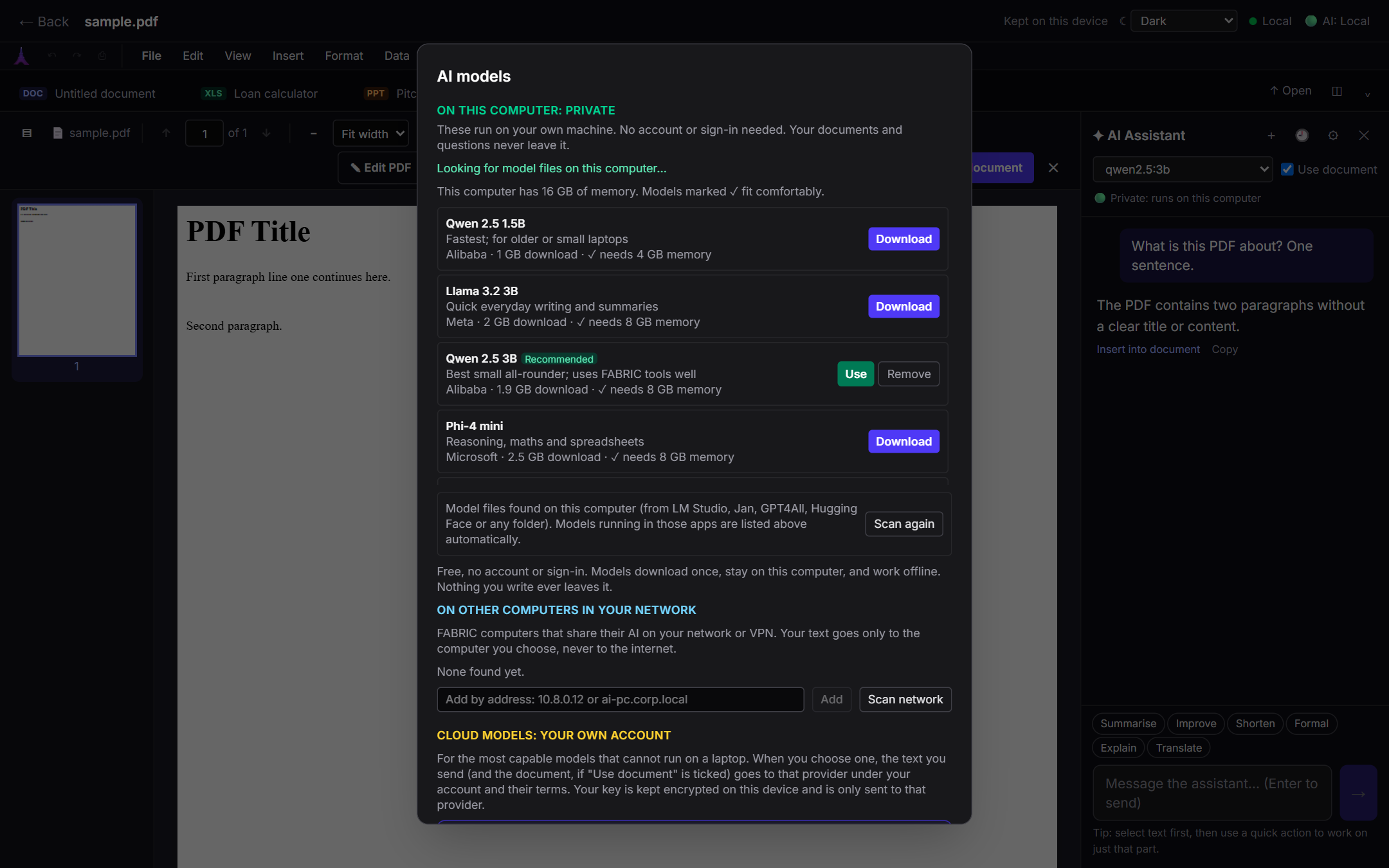Expand the small chevron next to Open
The height and width of the screenshot is (868, 1389).
1368,94
